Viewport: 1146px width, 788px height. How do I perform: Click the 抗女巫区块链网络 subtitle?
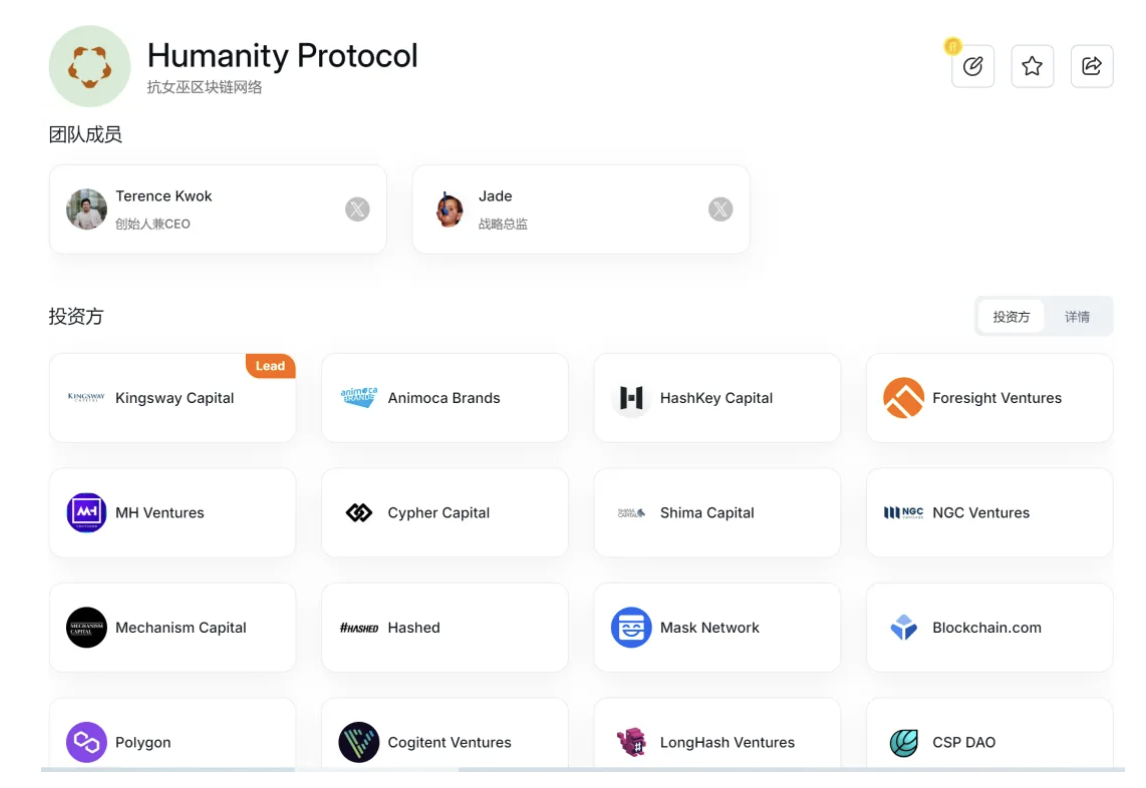click(205, 87)
